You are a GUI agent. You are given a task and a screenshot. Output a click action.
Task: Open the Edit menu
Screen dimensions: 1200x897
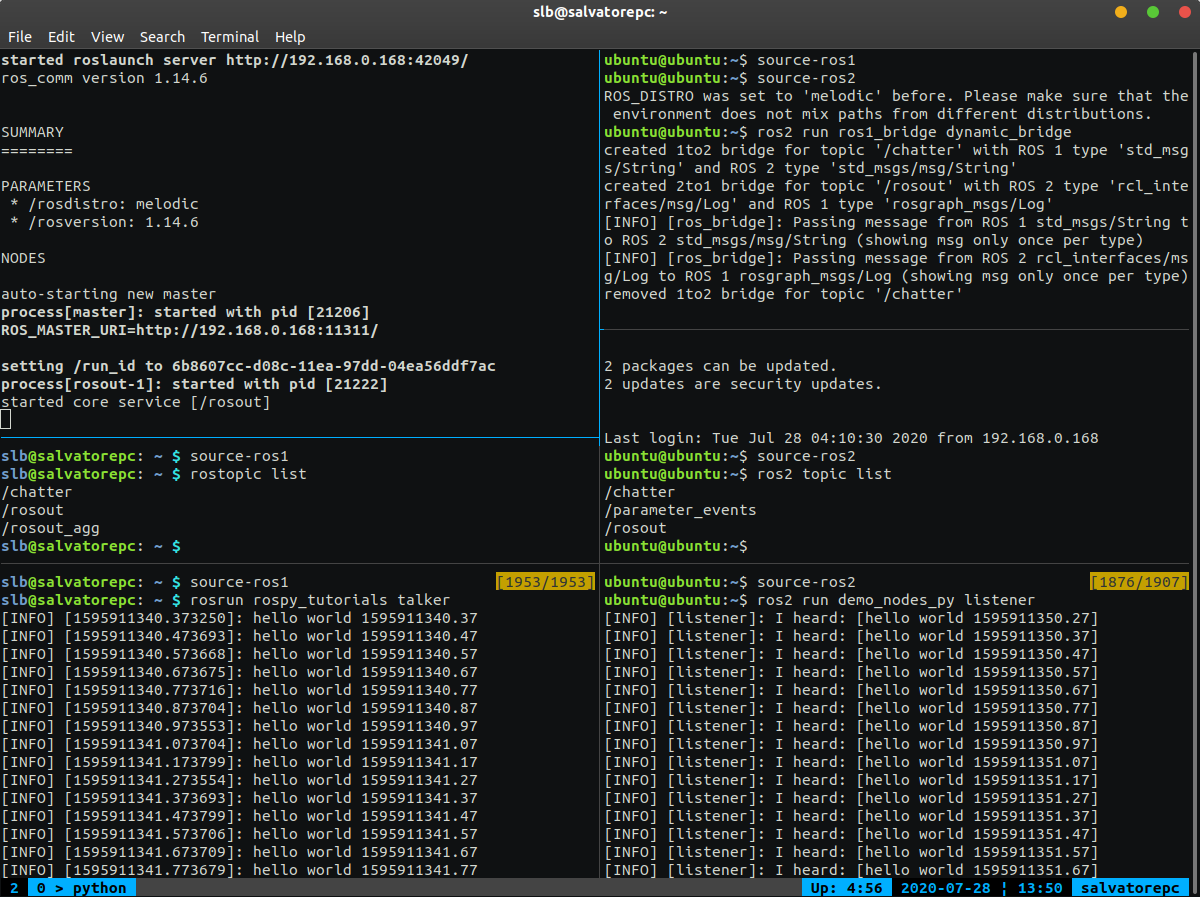pyautogui.click(x=61, y=37)
